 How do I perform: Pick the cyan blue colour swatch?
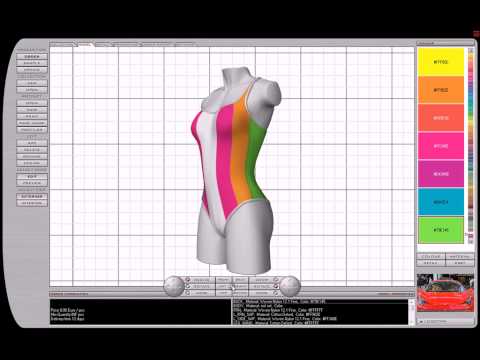coord(441,202)
